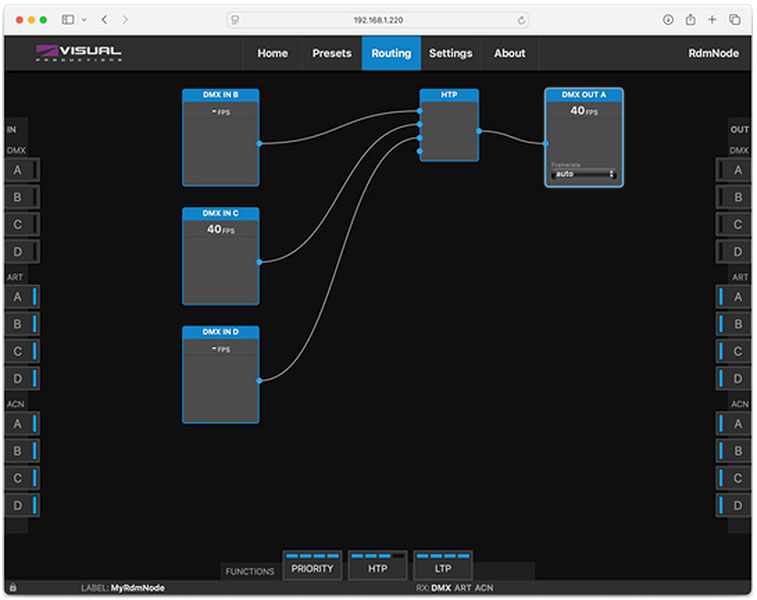Viewport: 757px width, 600px height.
Task: Open the Presets tab
Action: [x=332, y=53]
